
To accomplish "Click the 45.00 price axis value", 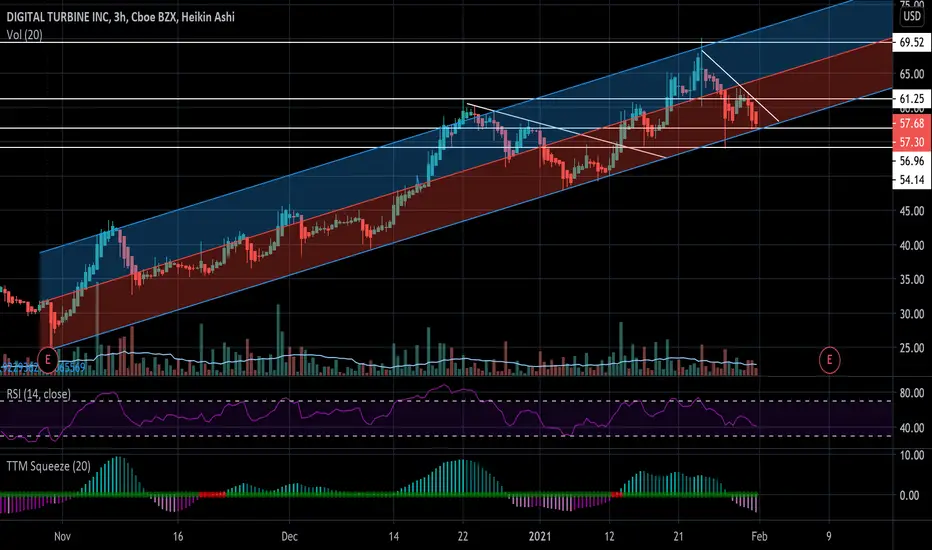I will [912, 211].
